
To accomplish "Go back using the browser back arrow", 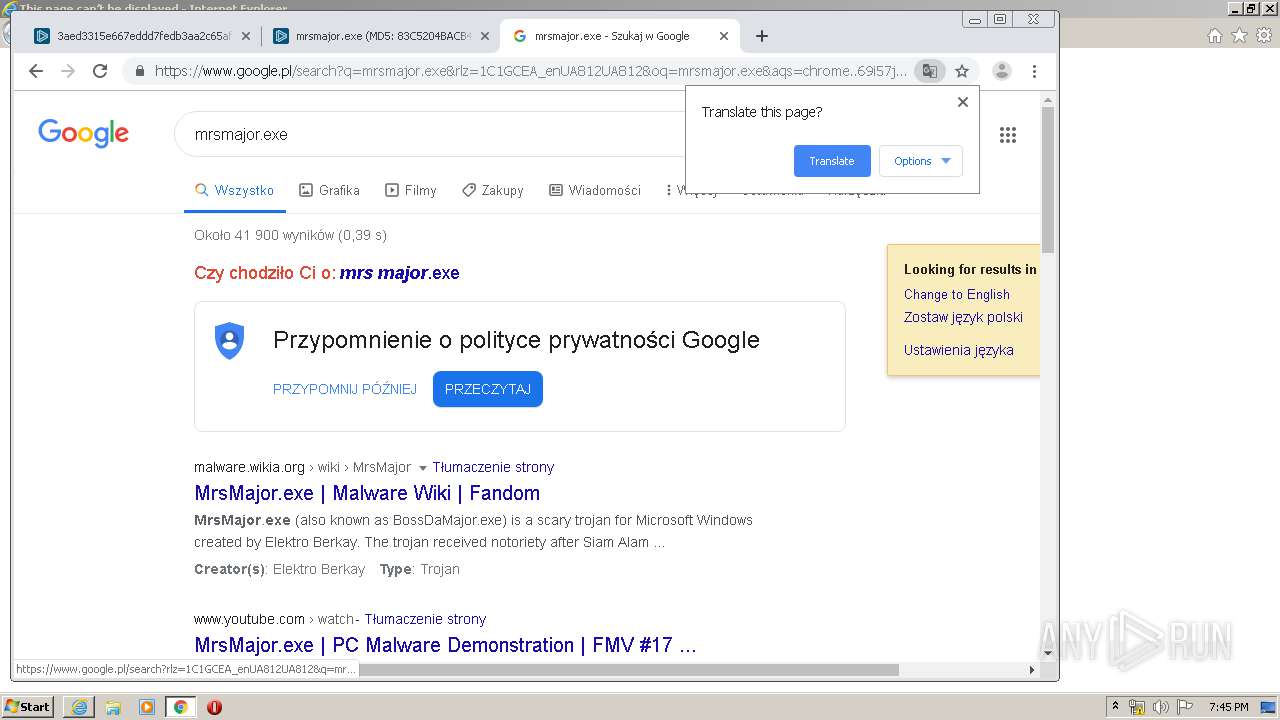I will tap(36, 71).
